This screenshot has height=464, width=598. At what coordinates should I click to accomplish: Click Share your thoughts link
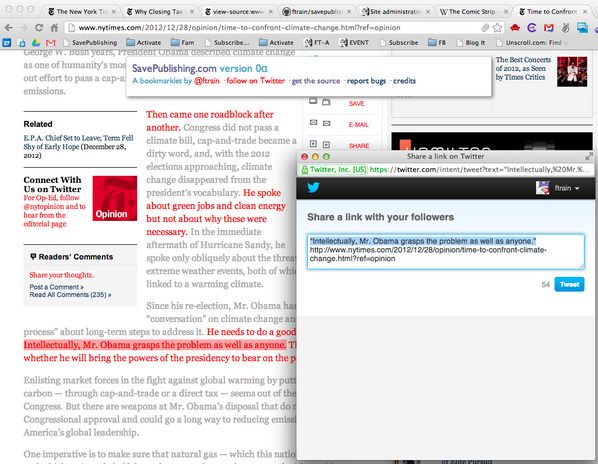click(61, 275)
